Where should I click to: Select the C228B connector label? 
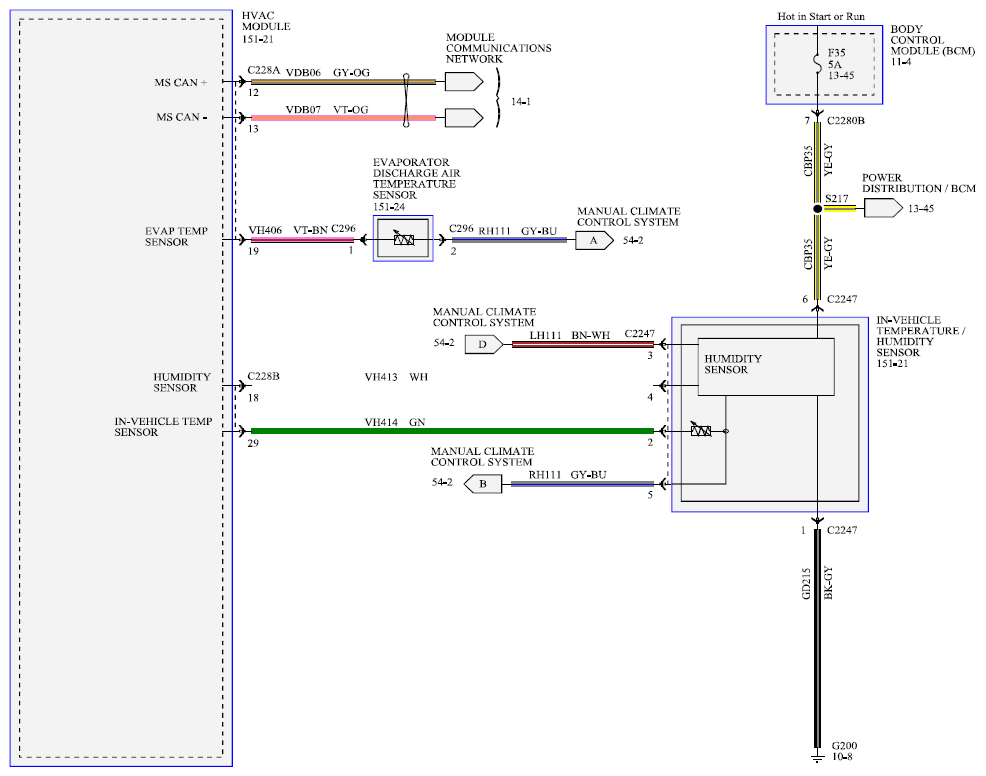(x=263, y=376)
